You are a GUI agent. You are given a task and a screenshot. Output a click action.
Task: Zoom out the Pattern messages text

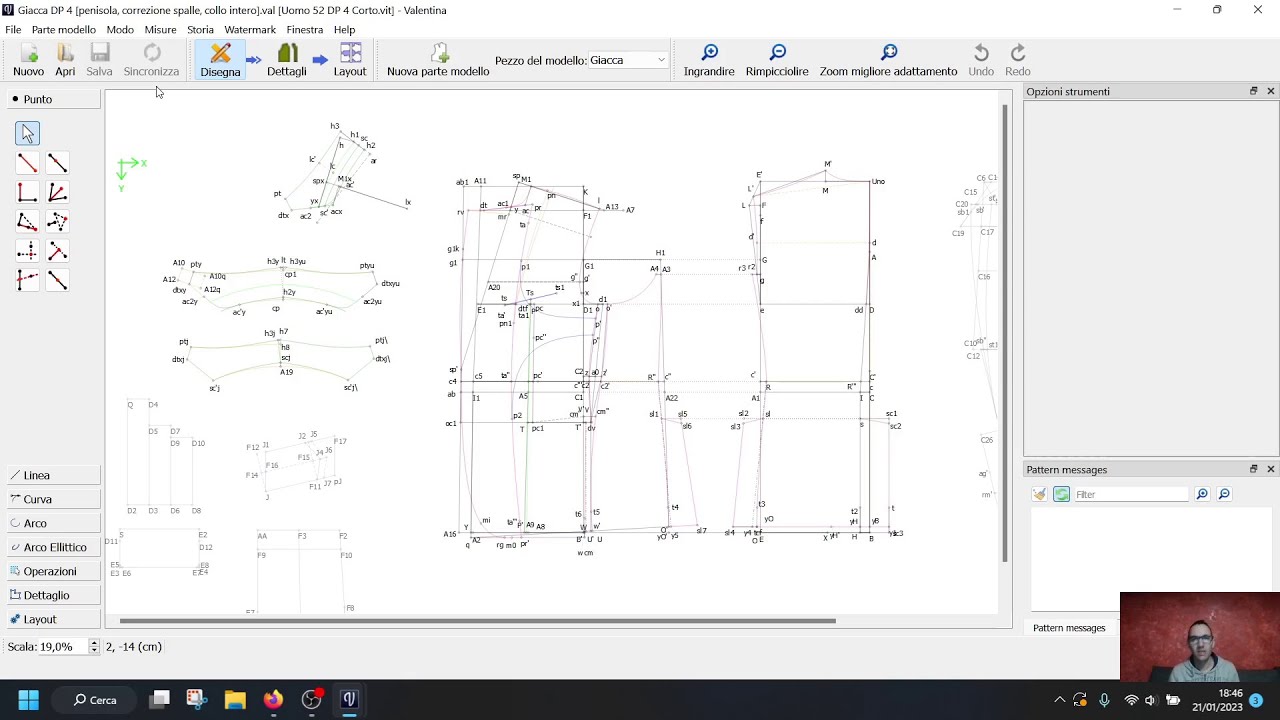(x=1224, y=494)
